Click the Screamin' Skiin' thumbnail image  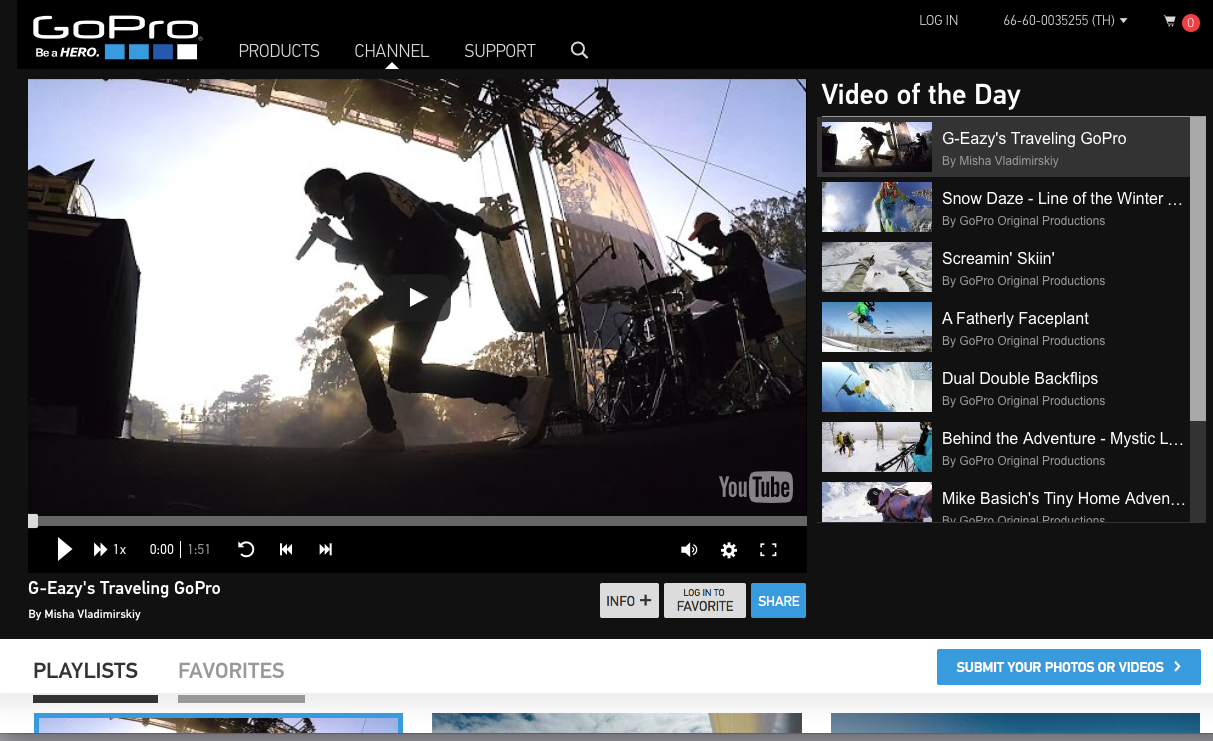877,267
